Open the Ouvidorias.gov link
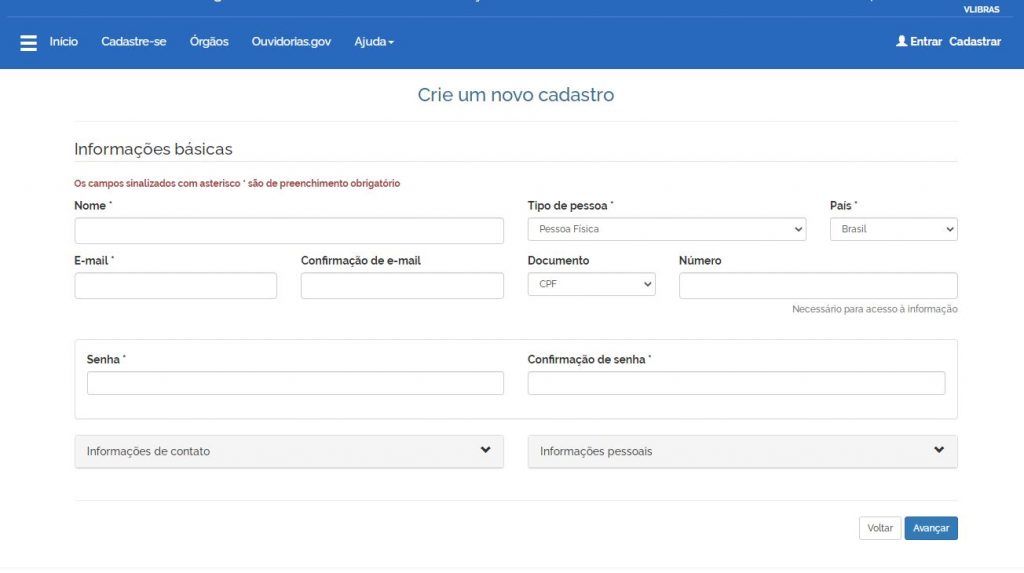The height and width of the screenshot is (573, 1024). 291,42
